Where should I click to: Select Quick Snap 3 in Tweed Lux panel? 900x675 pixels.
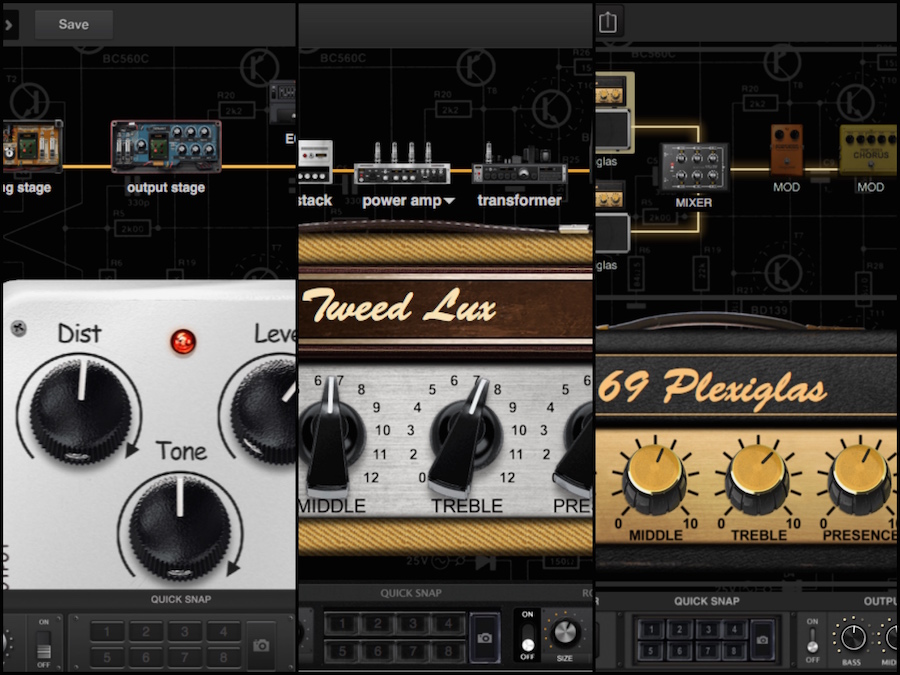click(x=413, y=623)
